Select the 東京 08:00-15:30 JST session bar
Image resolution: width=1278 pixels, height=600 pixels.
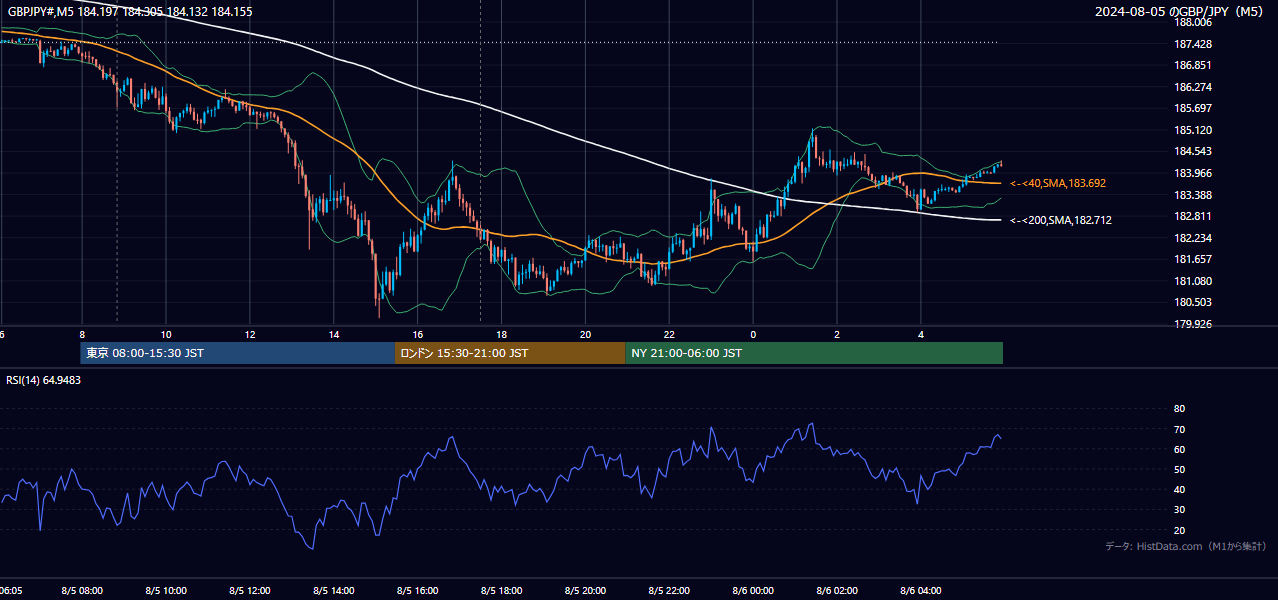[x=238, y=353]
